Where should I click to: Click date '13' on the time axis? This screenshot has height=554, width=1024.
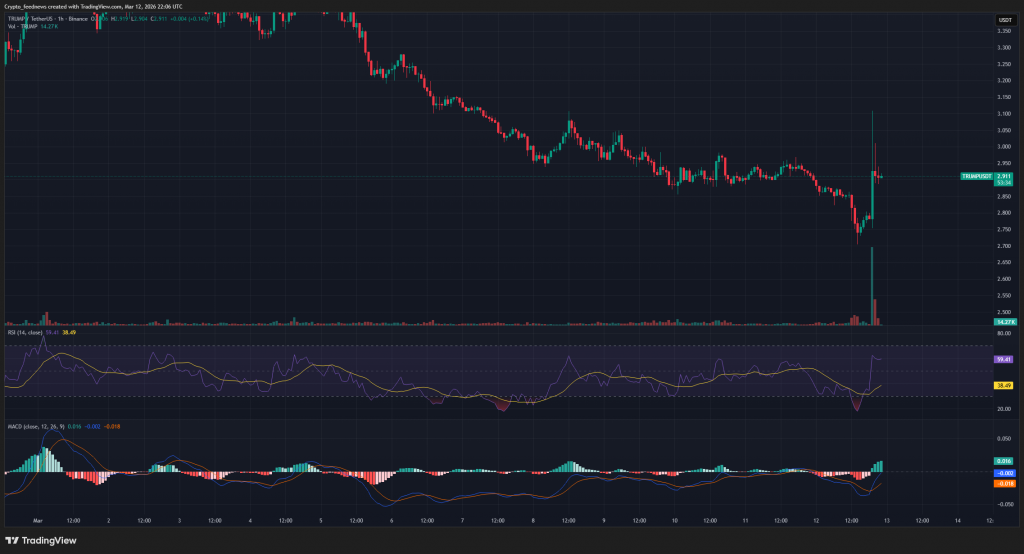point(887,521)
